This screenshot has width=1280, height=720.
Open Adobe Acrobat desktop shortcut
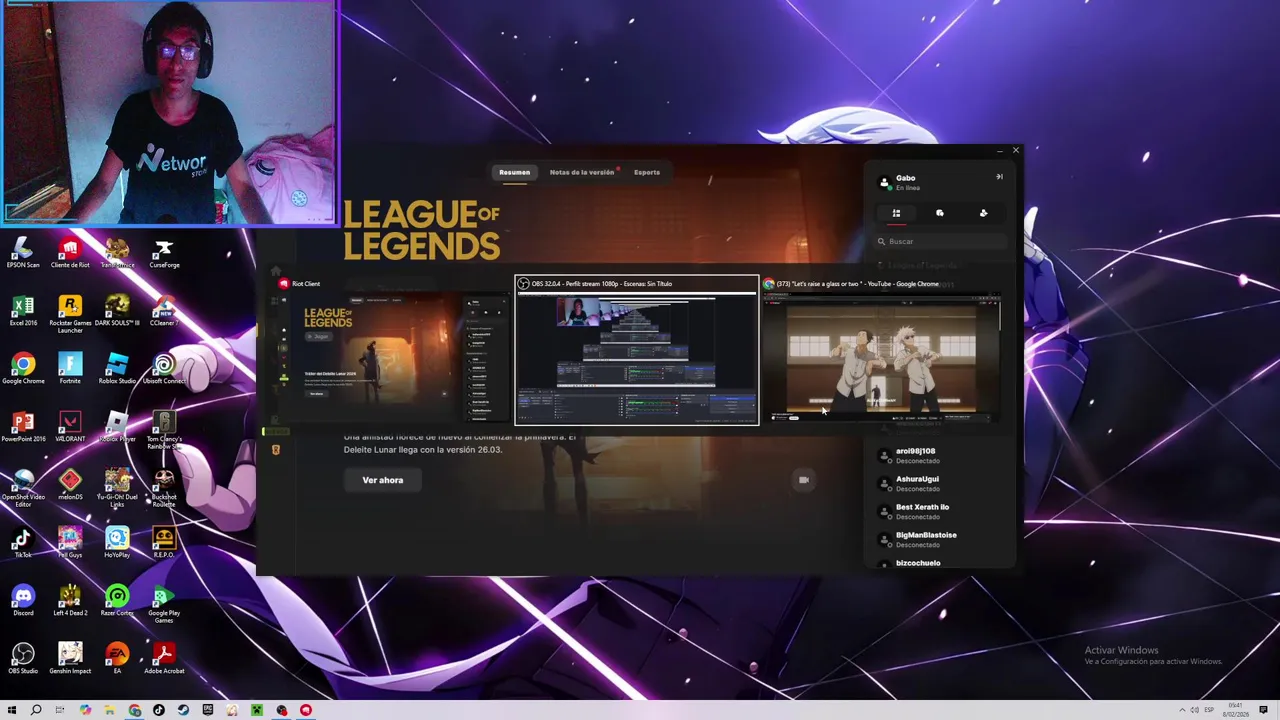click(164, 658)
